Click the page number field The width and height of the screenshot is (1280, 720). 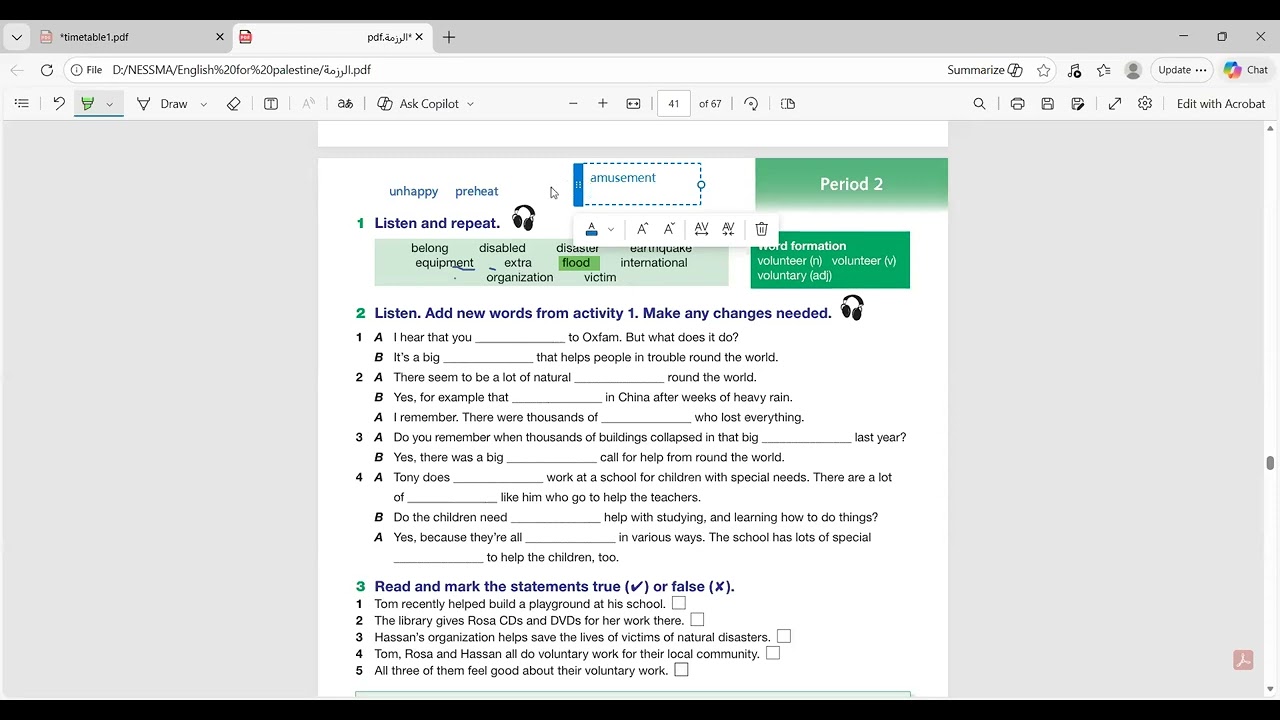(674, 104)
